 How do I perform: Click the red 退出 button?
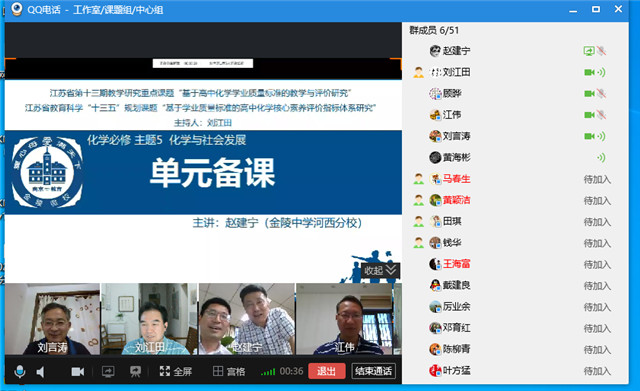327,371
